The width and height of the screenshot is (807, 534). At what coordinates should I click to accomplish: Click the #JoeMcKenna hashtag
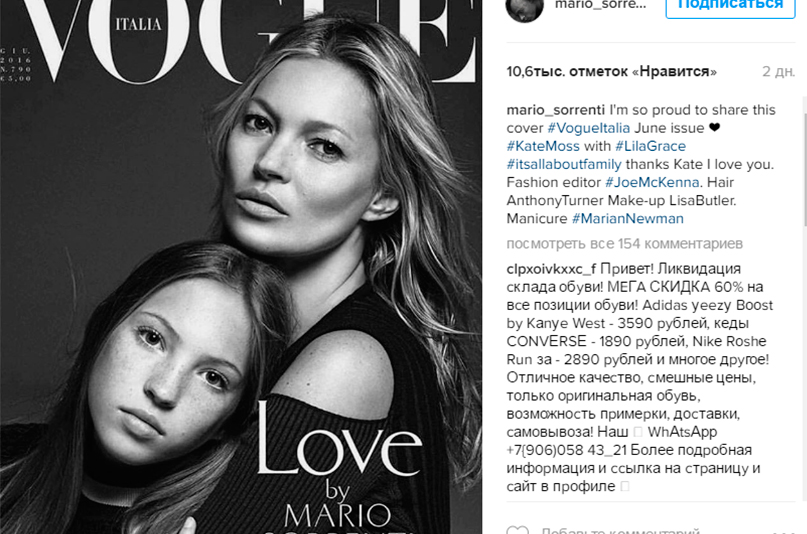coord(652,182)
